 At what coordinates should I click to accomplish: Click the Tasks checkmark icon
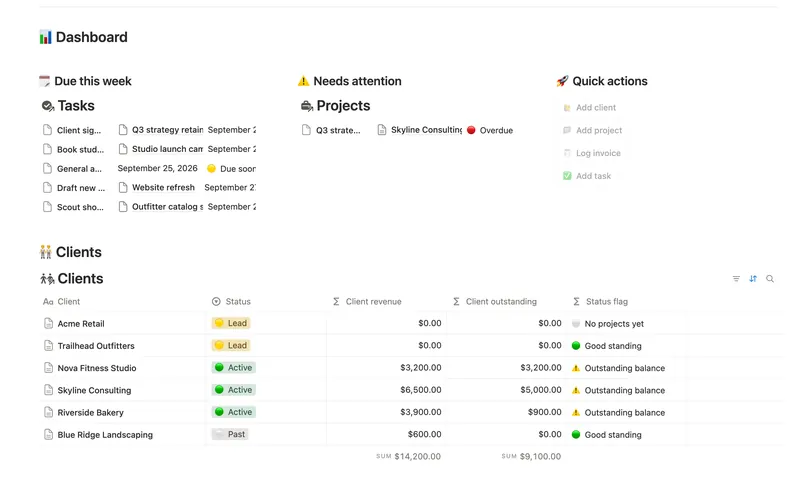click(47, 106)
